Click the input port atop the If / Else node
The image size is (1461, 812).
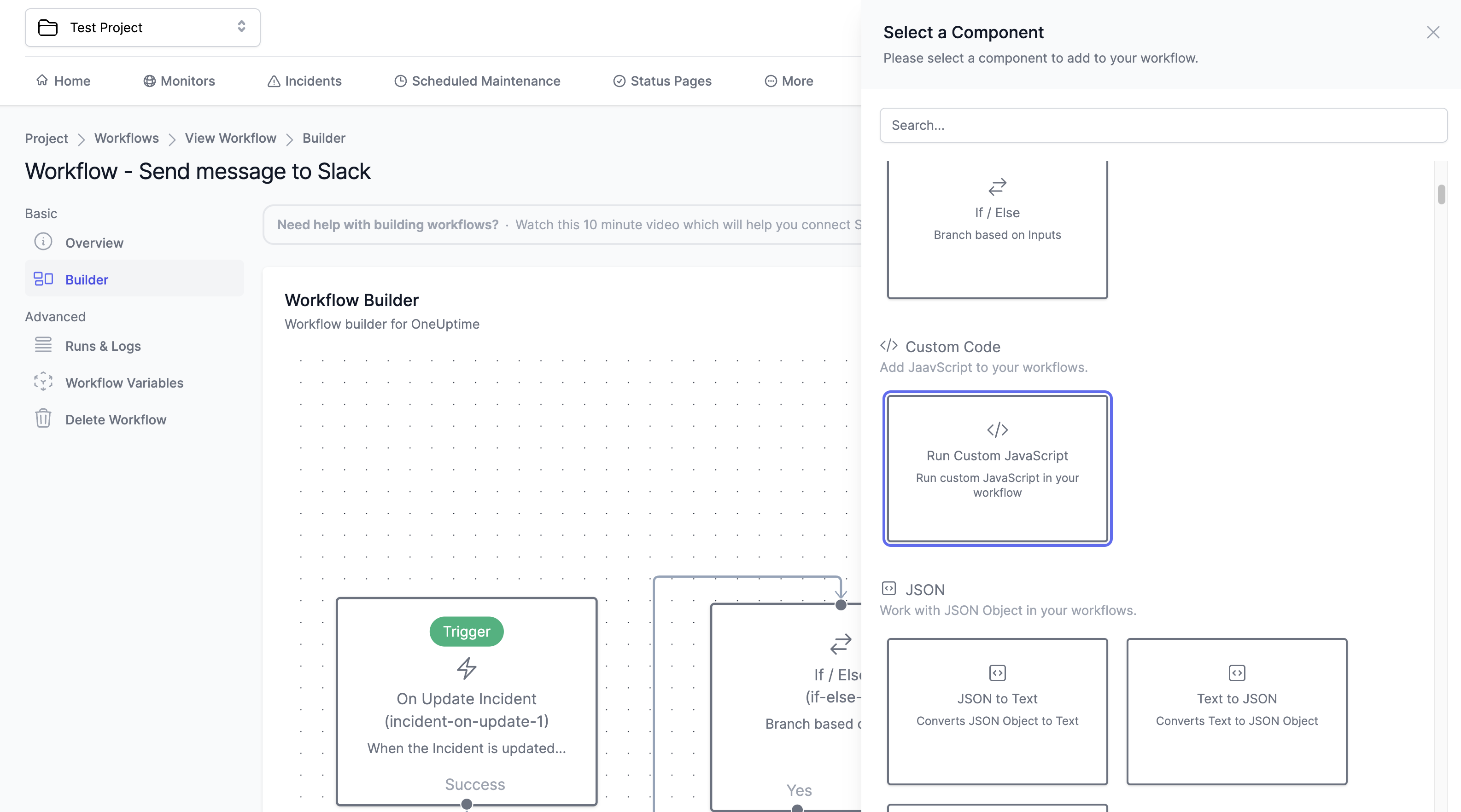coord(841,605)
